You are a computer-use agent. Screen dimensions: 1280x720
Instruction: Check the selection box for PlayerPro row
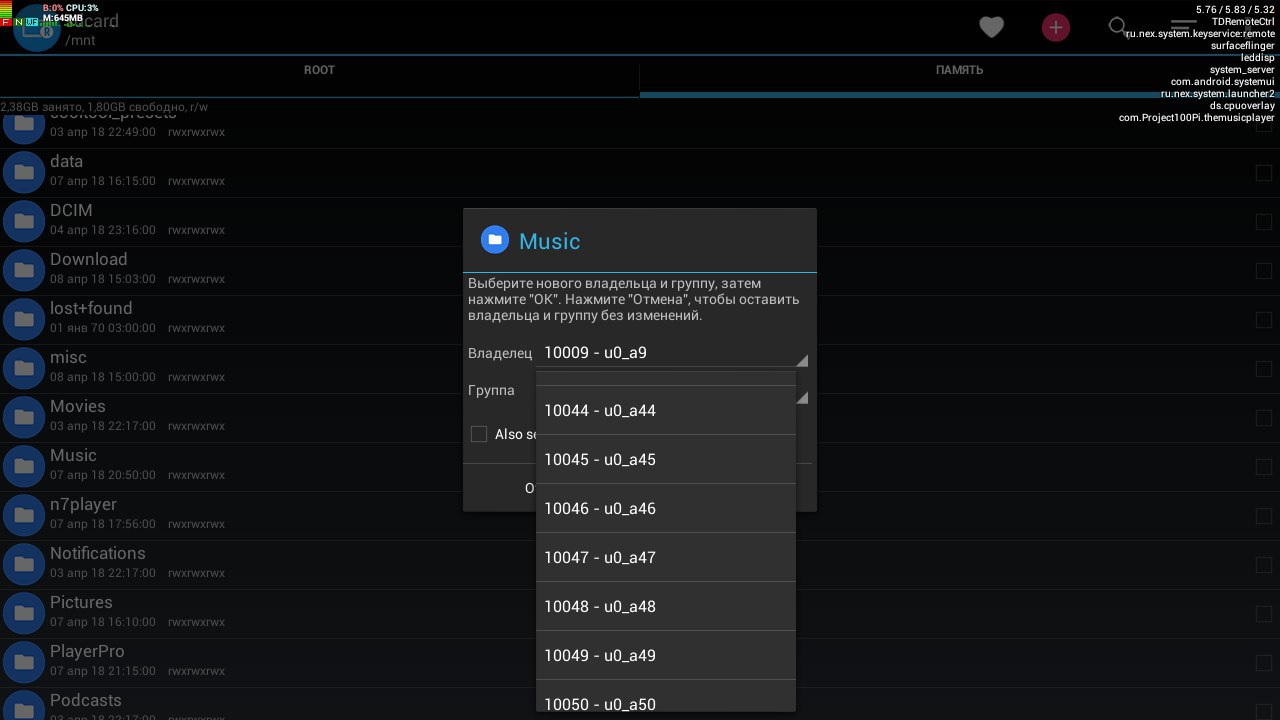tap(1263, 663)
